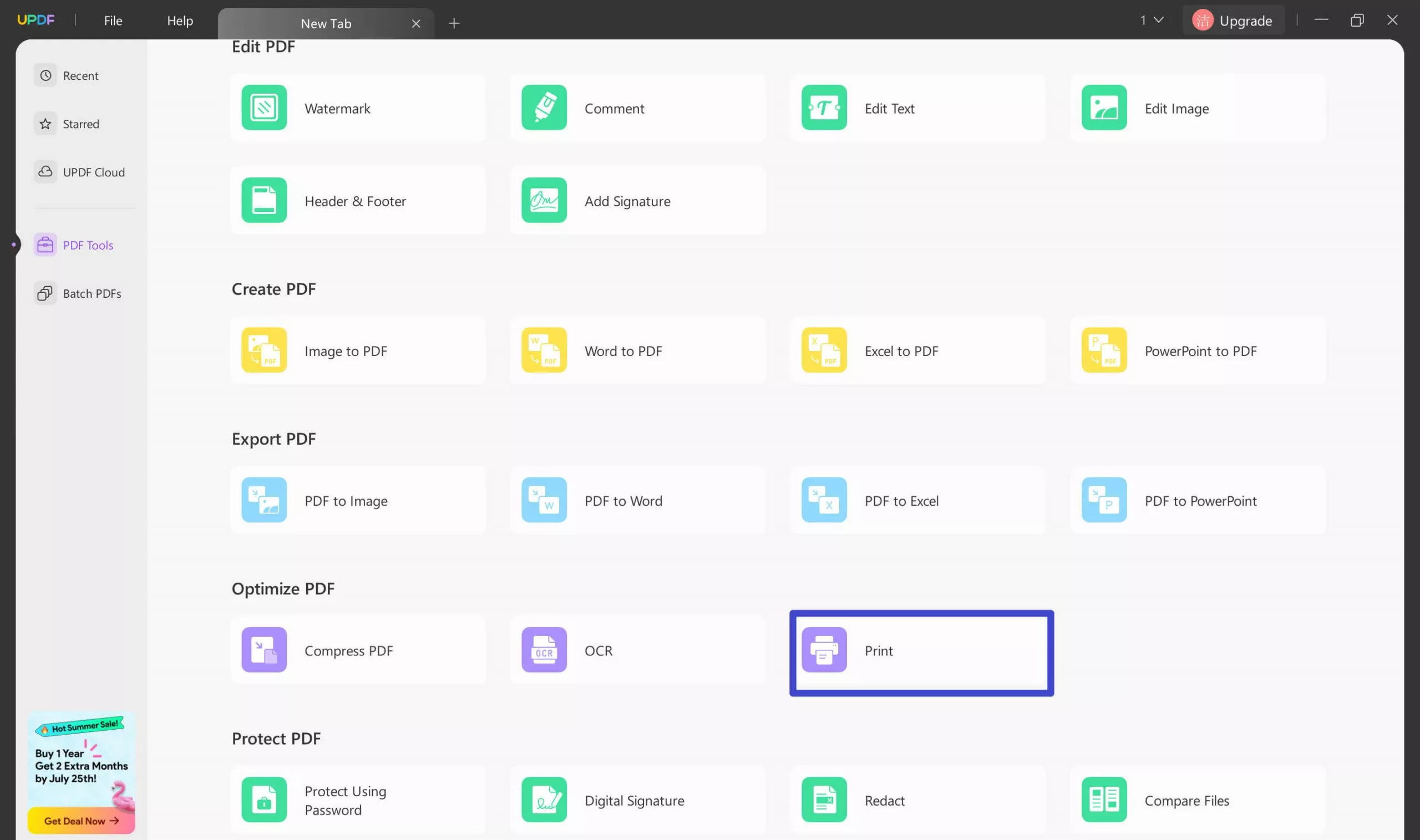
Task: Click the Print printer icon
Action: (824, 650)
